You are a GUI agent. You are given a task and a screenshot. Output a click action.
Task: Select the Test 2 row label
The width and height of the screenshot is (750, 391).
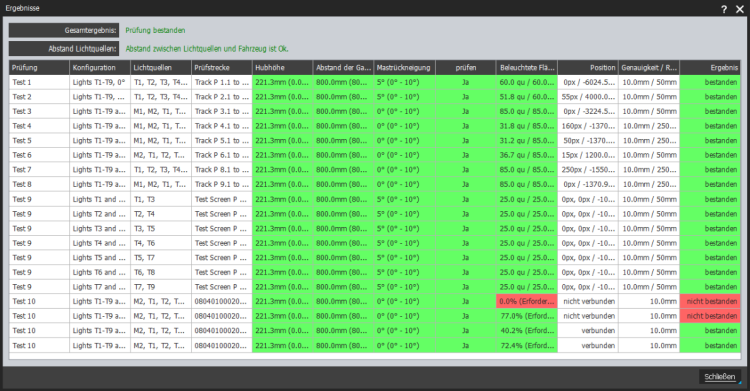(39, 97)
